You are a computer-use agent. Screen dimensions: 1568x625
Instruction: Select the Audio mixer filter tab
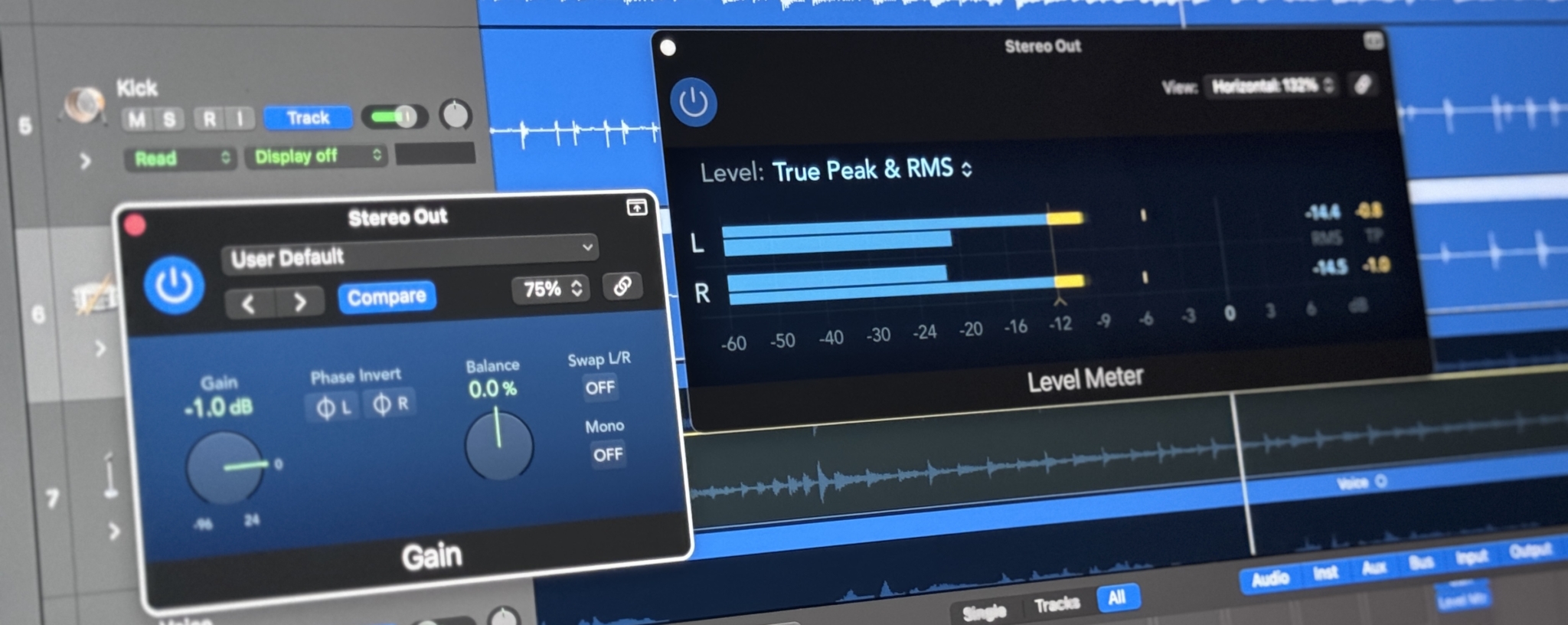click(1269, 578)
